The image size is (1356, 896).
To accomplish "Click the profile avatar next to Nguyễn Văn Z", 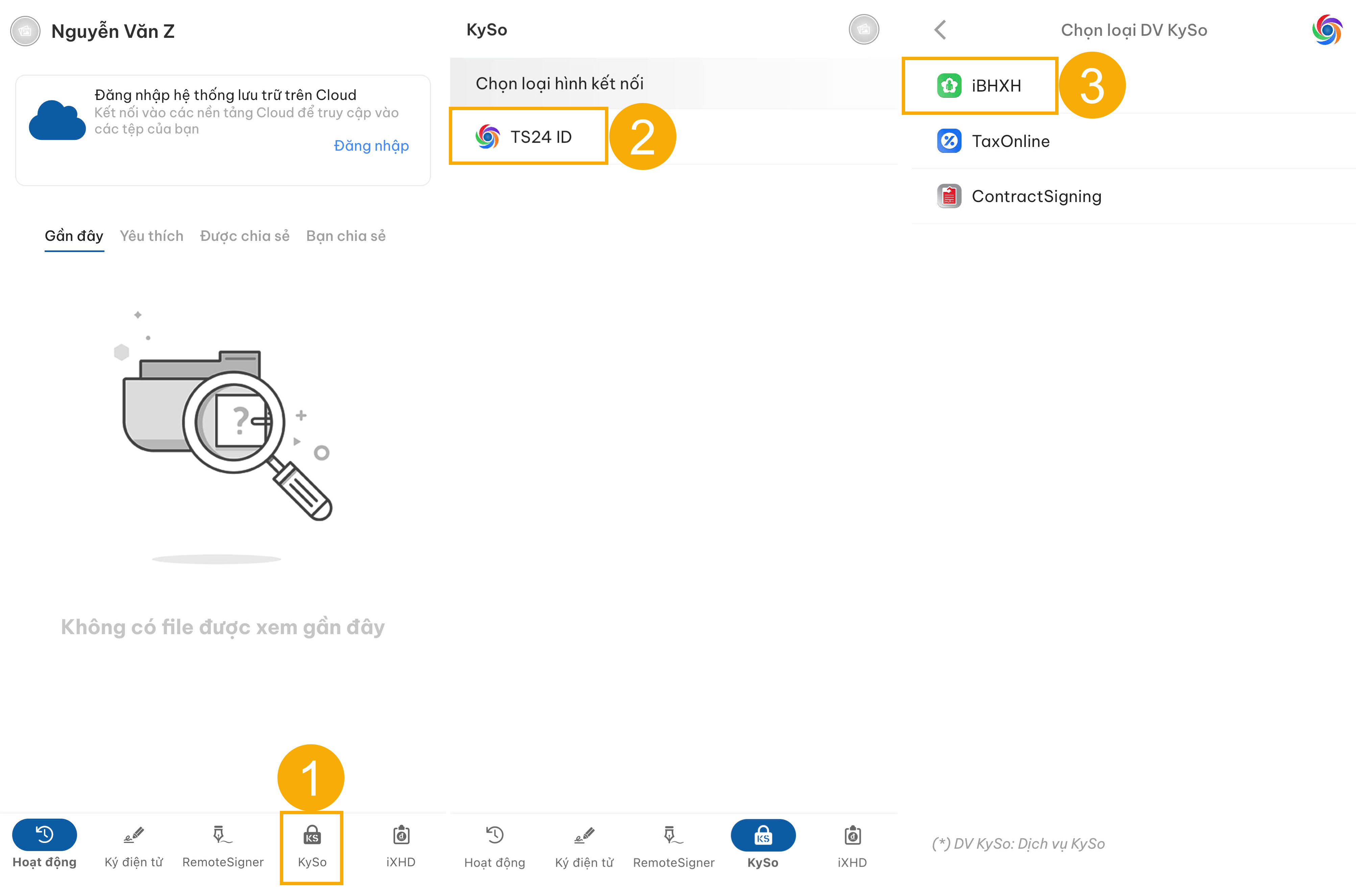I will click(x=25, y=31).
